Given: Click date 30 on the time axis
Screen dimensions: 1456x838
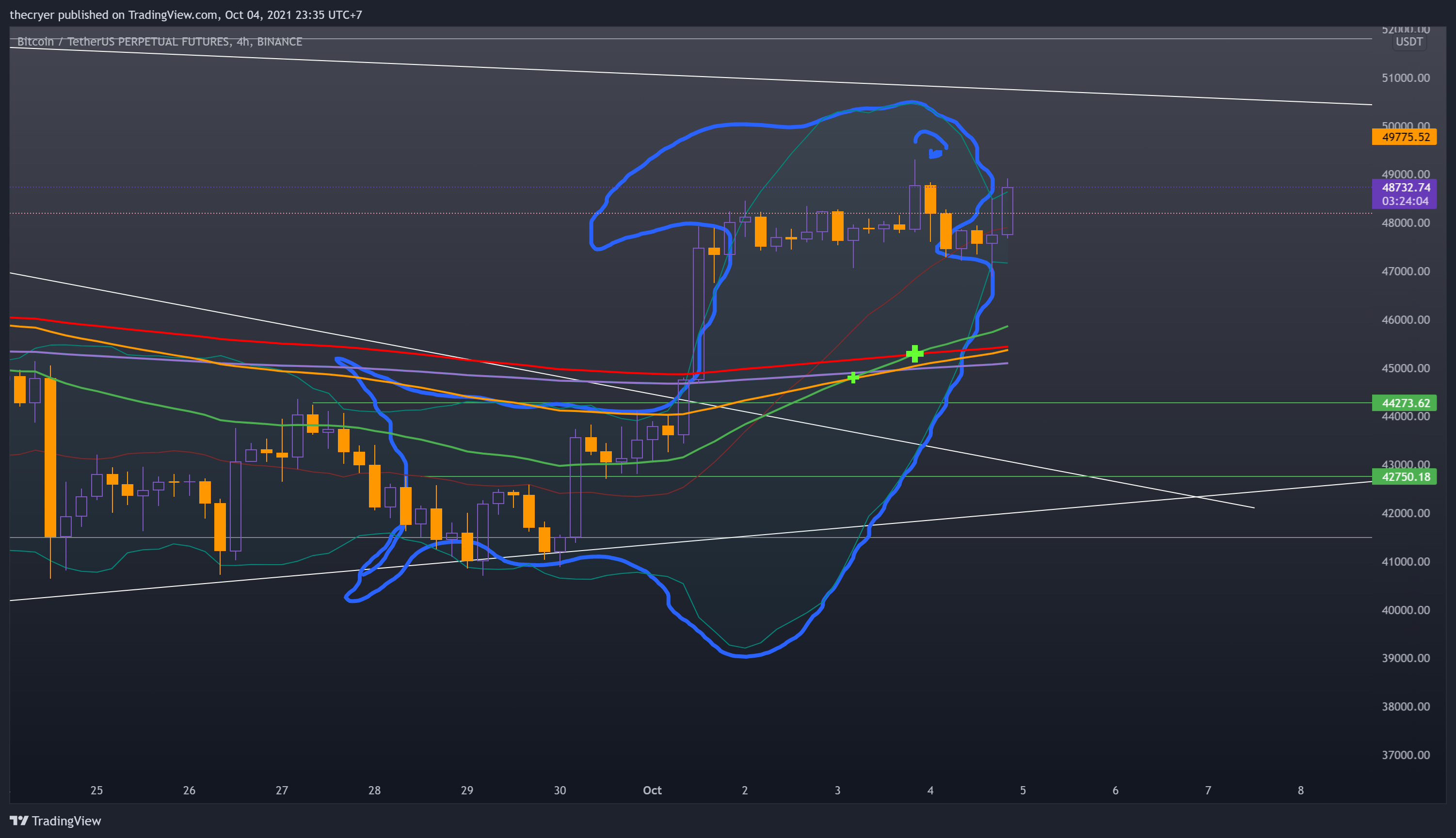Looking at the screenshot, I should 560,790.
